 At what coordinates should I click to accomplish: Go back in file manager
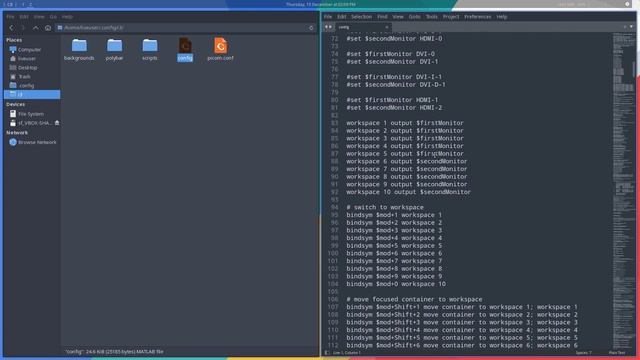pos(11,28)
